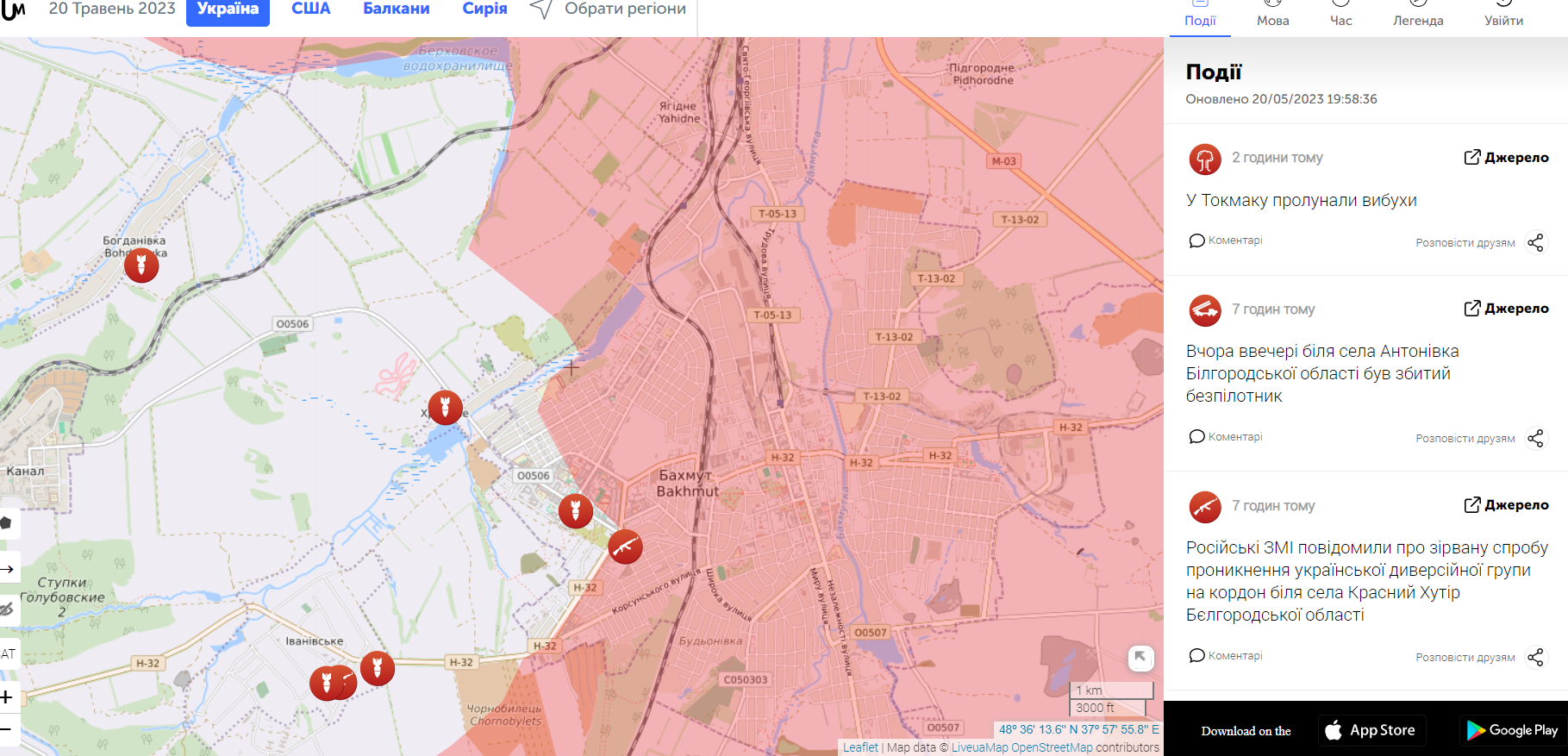The image size is (1568, 756).
Task: Open the Tokmak explosion event icon
Action: coord(1204,159)
